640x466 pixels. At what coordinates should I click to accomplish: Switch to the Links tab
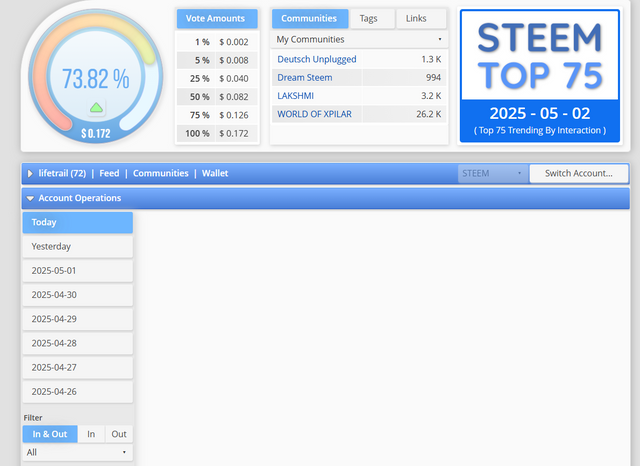(421, 19)
